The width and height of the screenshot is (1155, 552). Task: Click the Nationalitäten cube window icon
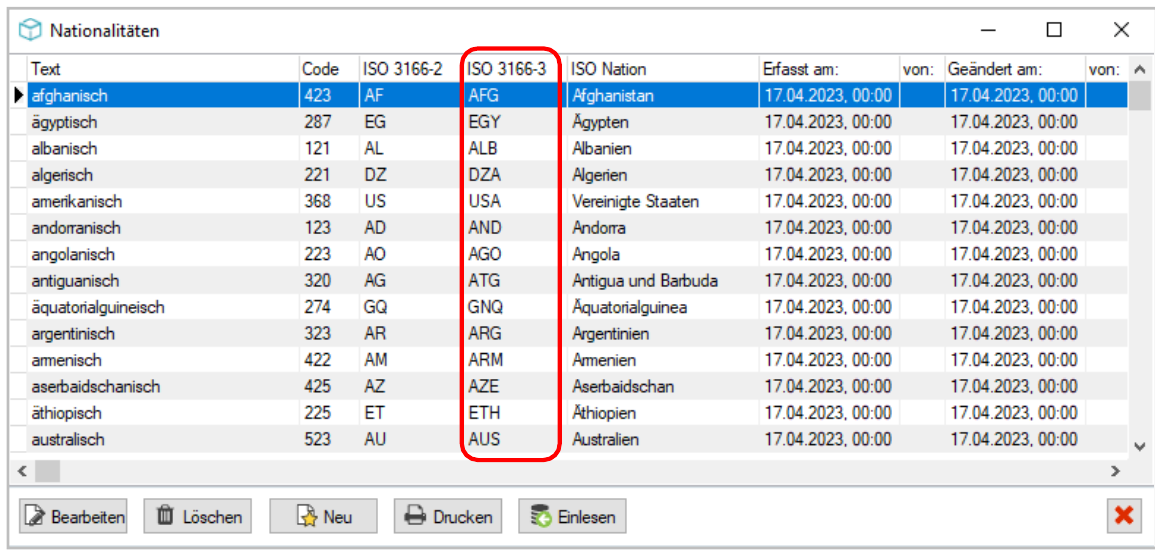pyautogui.click(x=29, y=30)
